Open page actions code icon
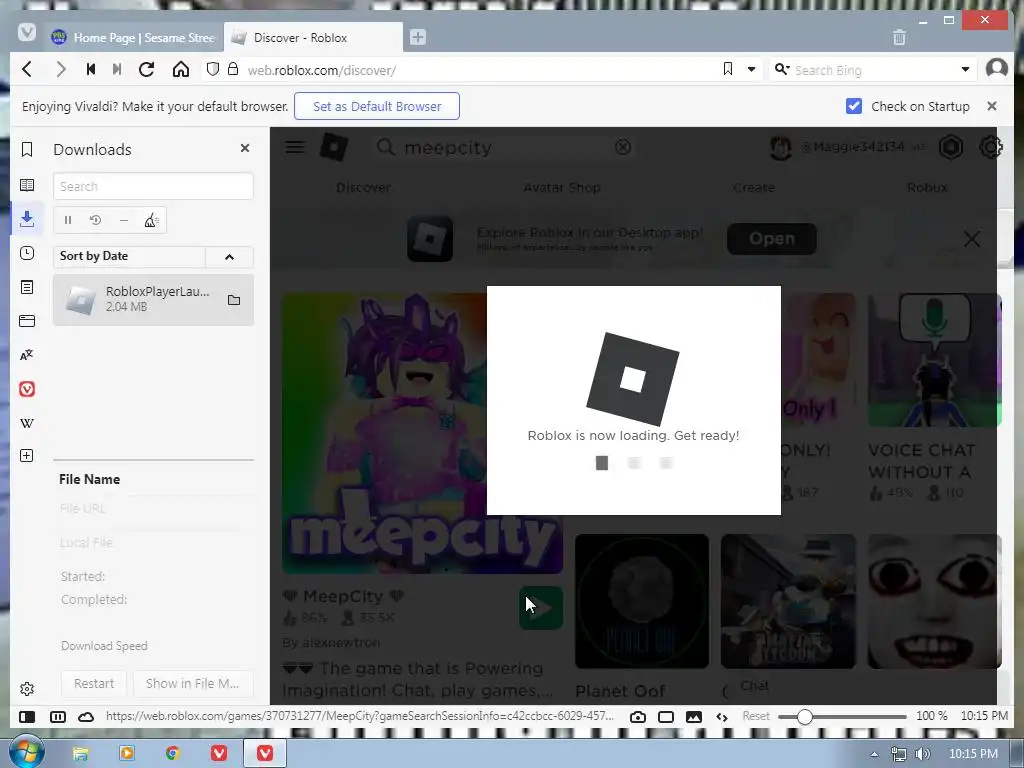This screenshot has height=768, width=1024. (722, 716)
